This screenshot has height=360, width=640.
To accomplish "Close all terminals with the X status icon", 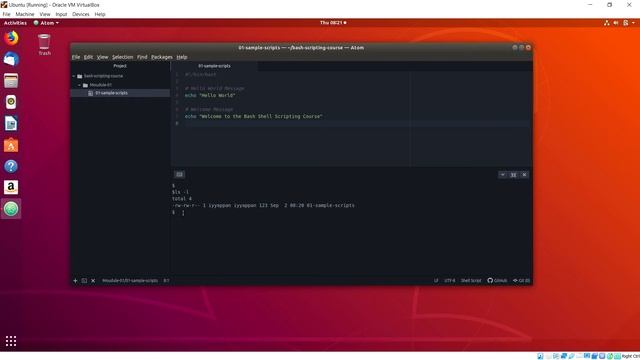I will coord(93,281).
